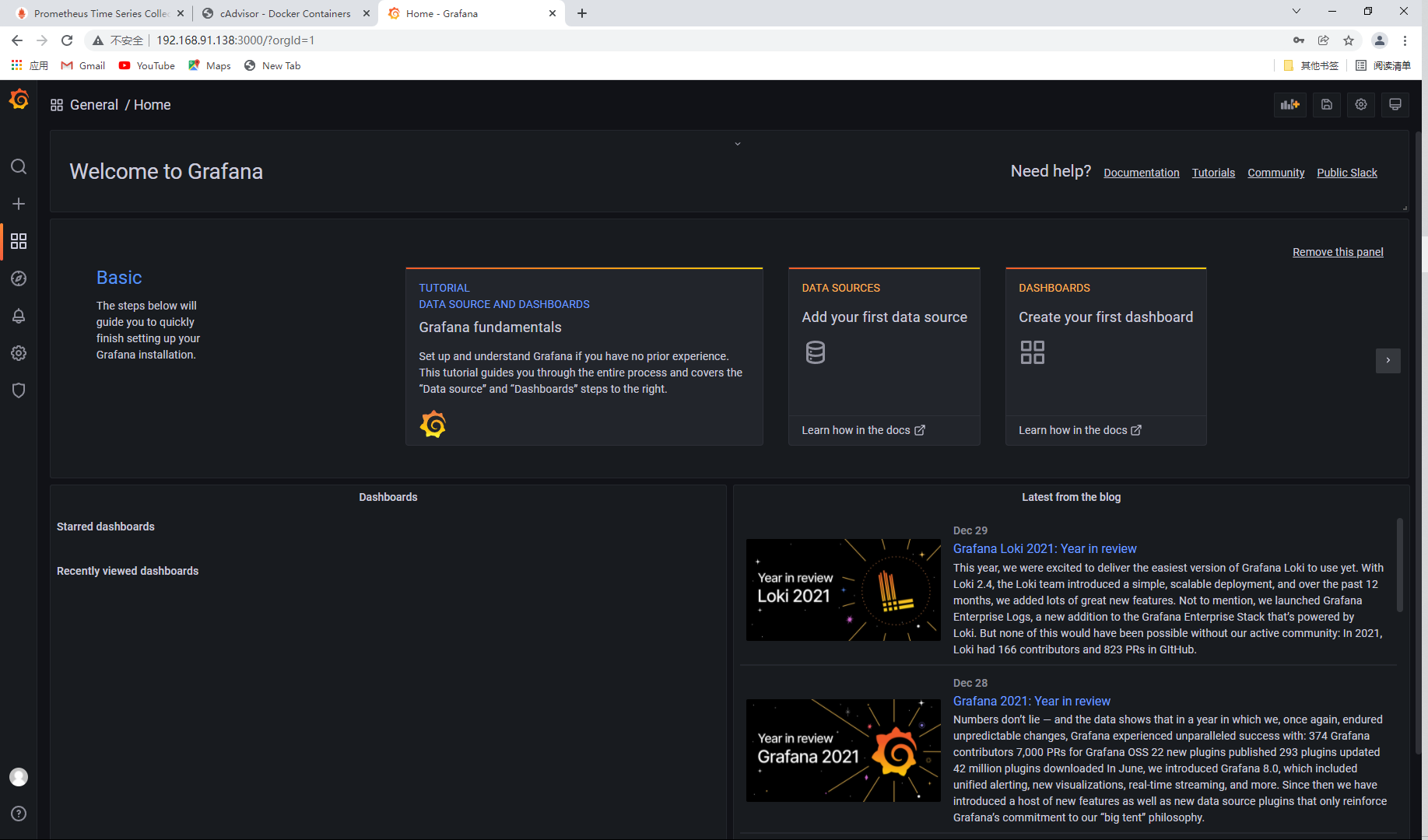1428x840 pixels.
Task: Click the database icon in data source card
Action: coord(816,352)
